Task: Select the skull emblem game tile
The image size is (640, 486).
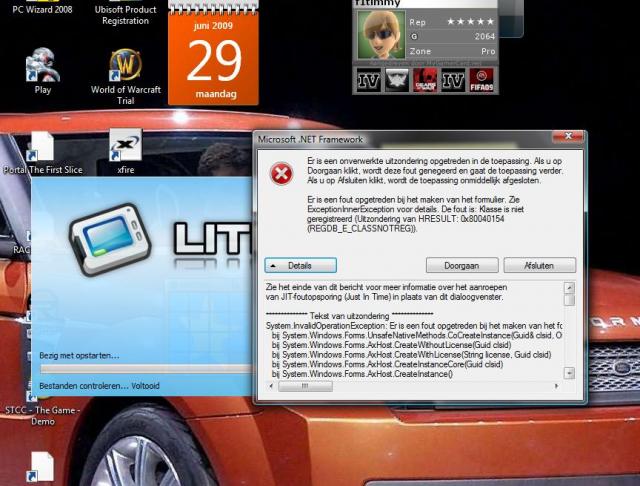Action: (397, 80)
